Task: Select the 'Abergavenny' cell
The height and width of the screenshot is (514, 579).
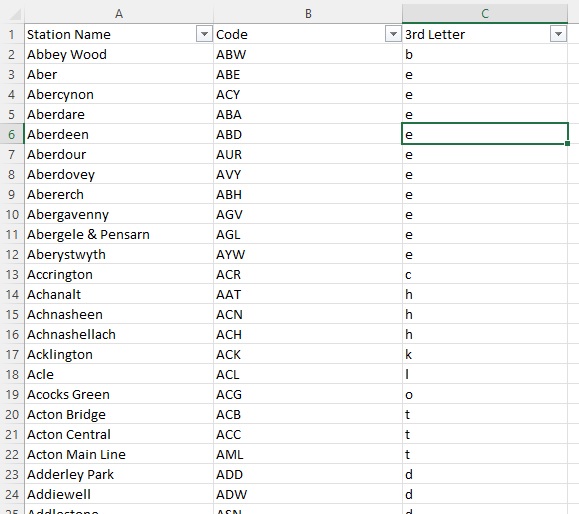Action: click(x=119, y=214)
